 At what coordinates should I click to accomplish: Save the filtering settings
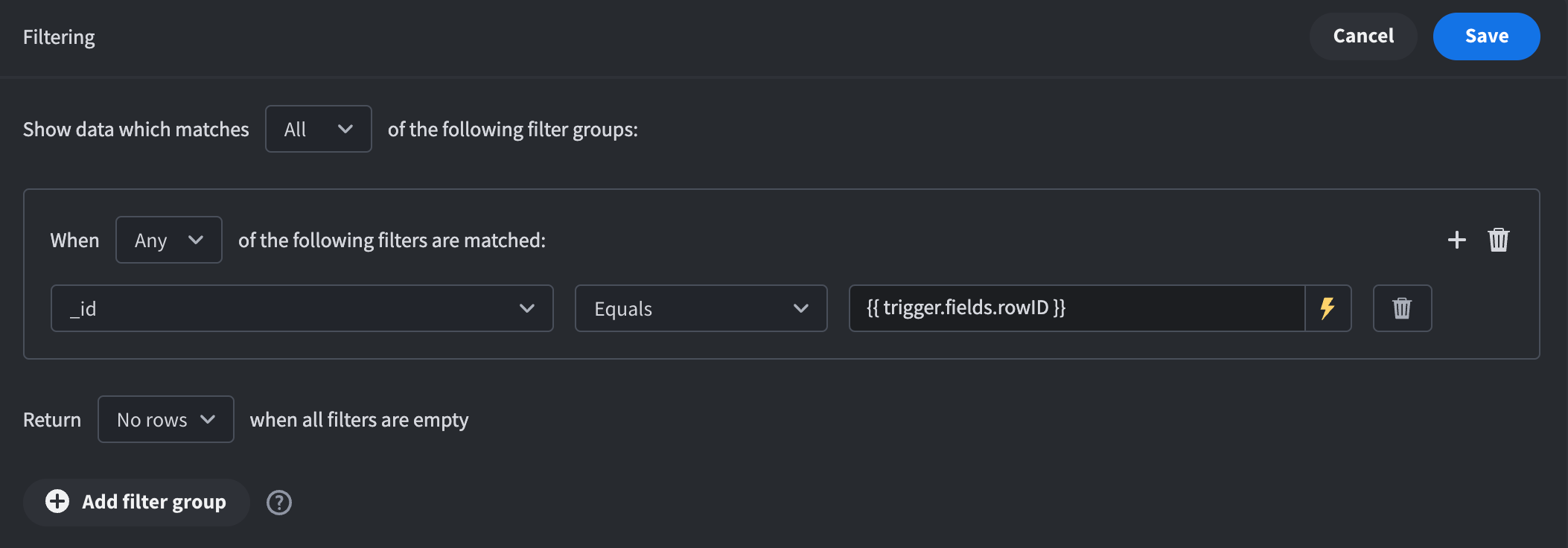[x=1486, y=36]
